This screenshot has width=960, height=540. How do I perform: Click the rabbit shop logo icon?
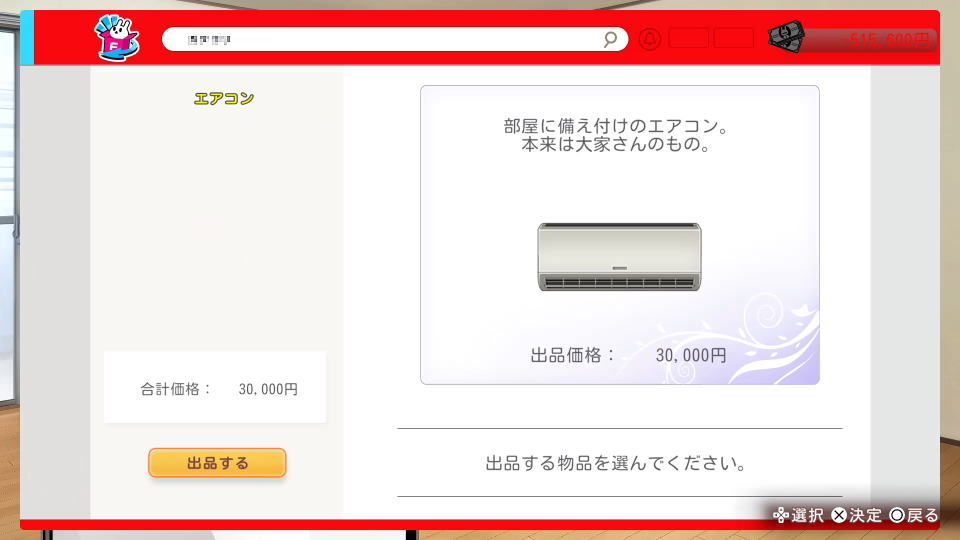[x=117, y=39]
